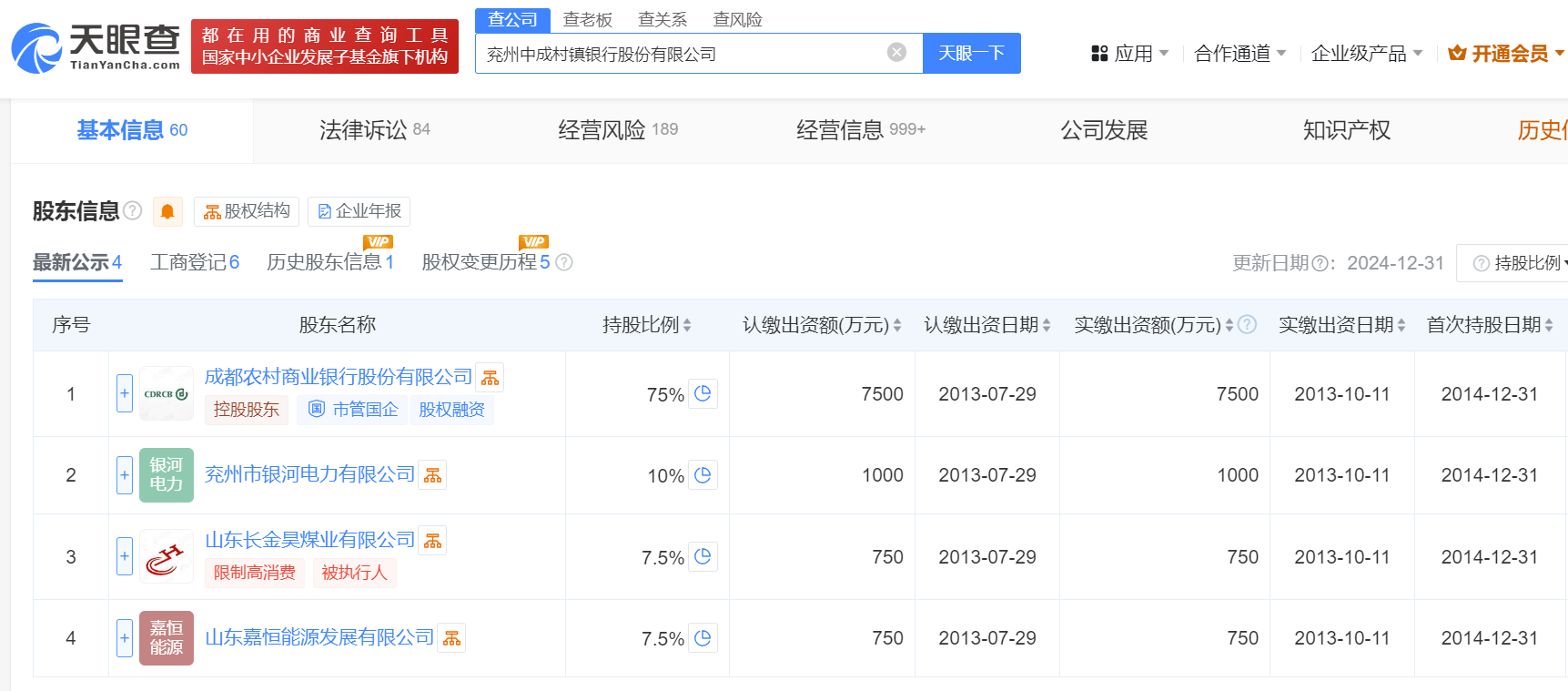Open the 经营信息 tab
Screen dimensions: 1568x691
click(861, 130)
